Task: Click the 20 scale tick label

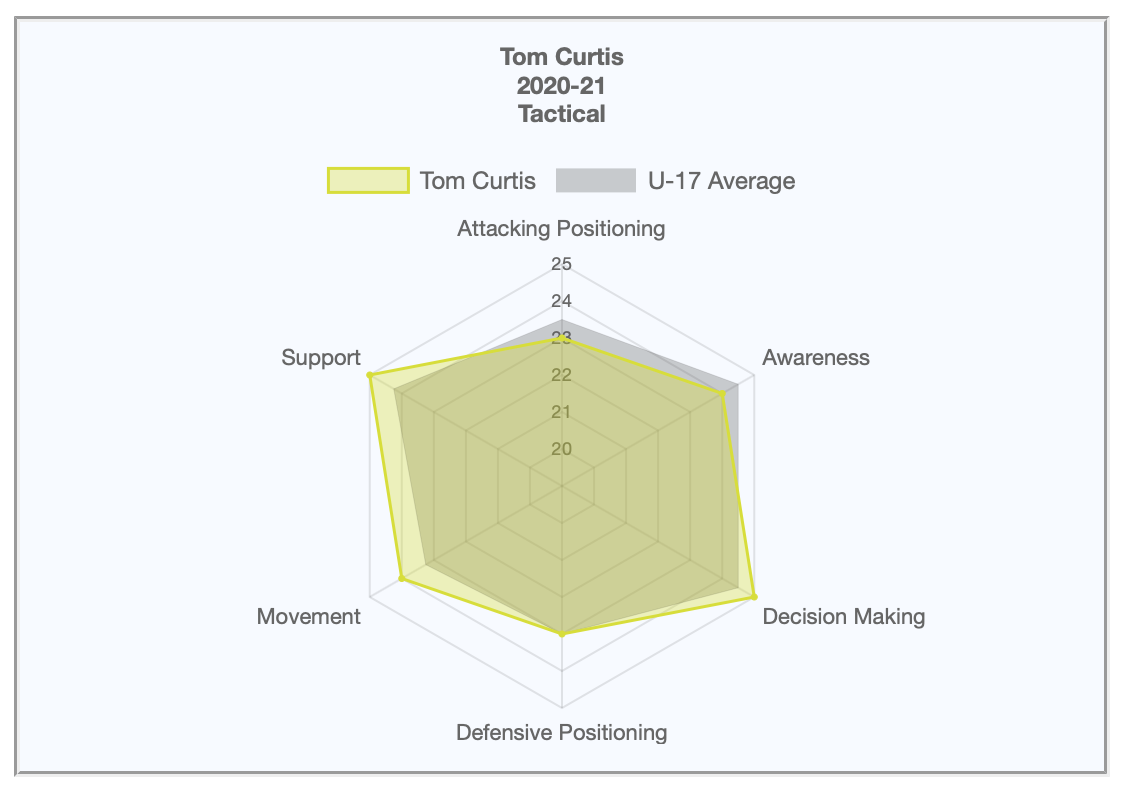Action: pos(562,449)
